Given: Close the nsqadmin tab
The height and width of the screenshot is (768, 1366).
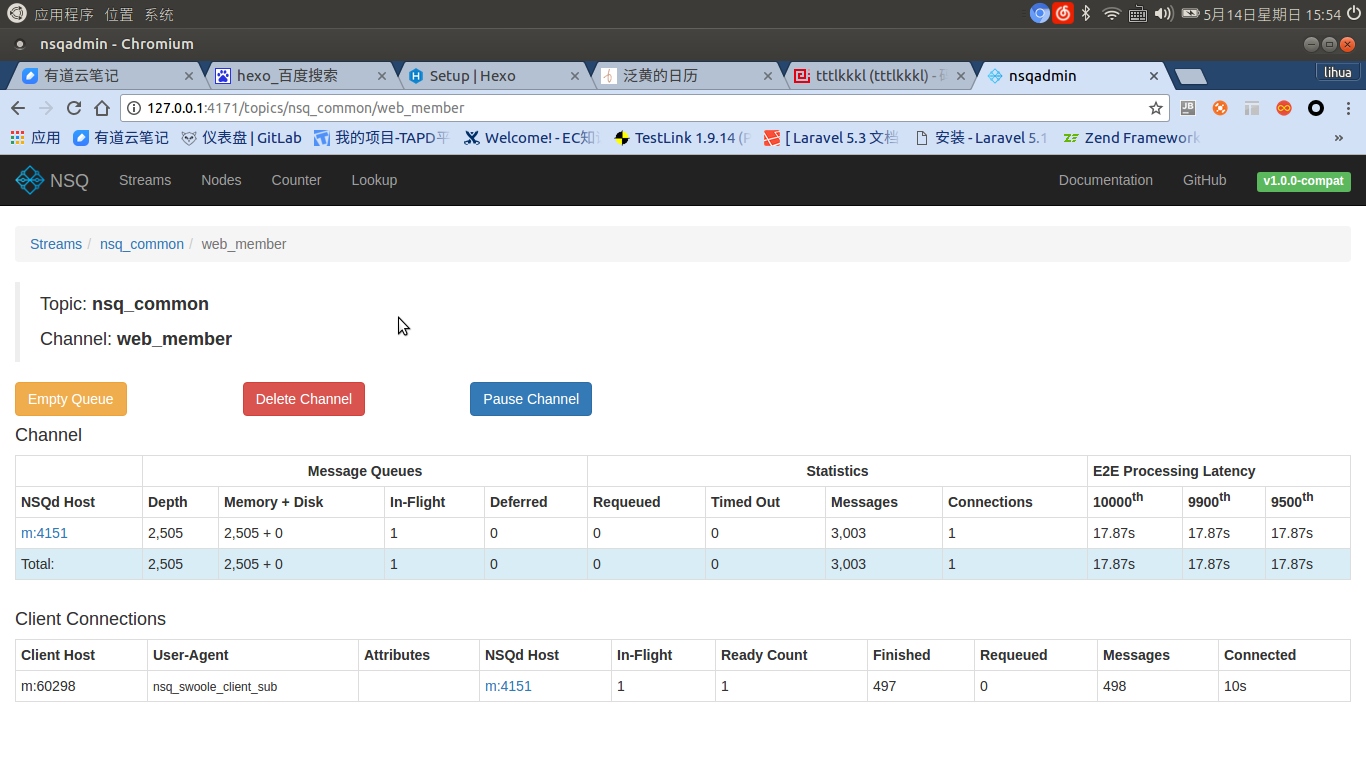Looking at the screenshot, I should point(1154,76).
